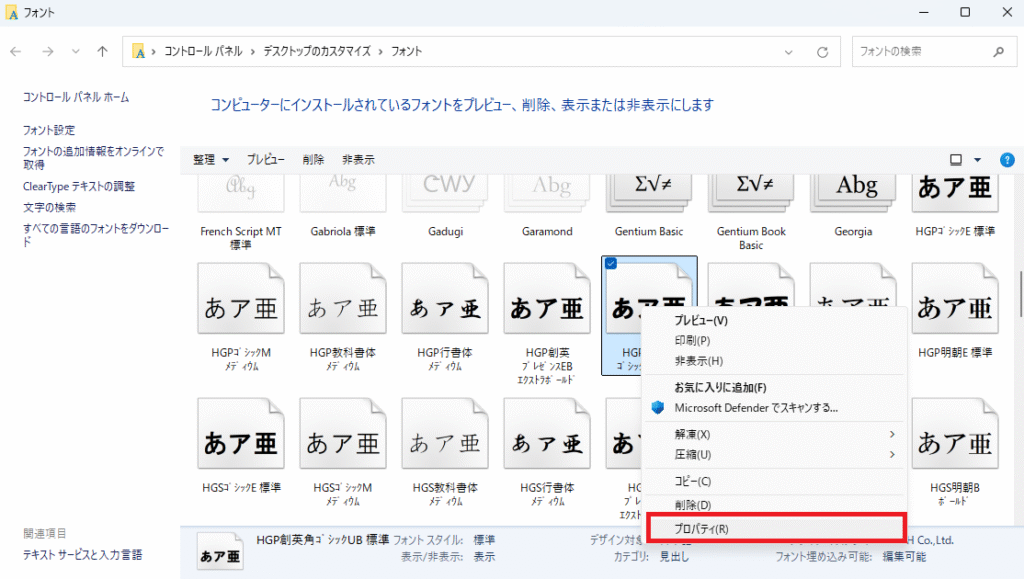The image size is (1024, 579).
Task: Select the HGS教科書体 font thumbnail
Action: (443, 438)
